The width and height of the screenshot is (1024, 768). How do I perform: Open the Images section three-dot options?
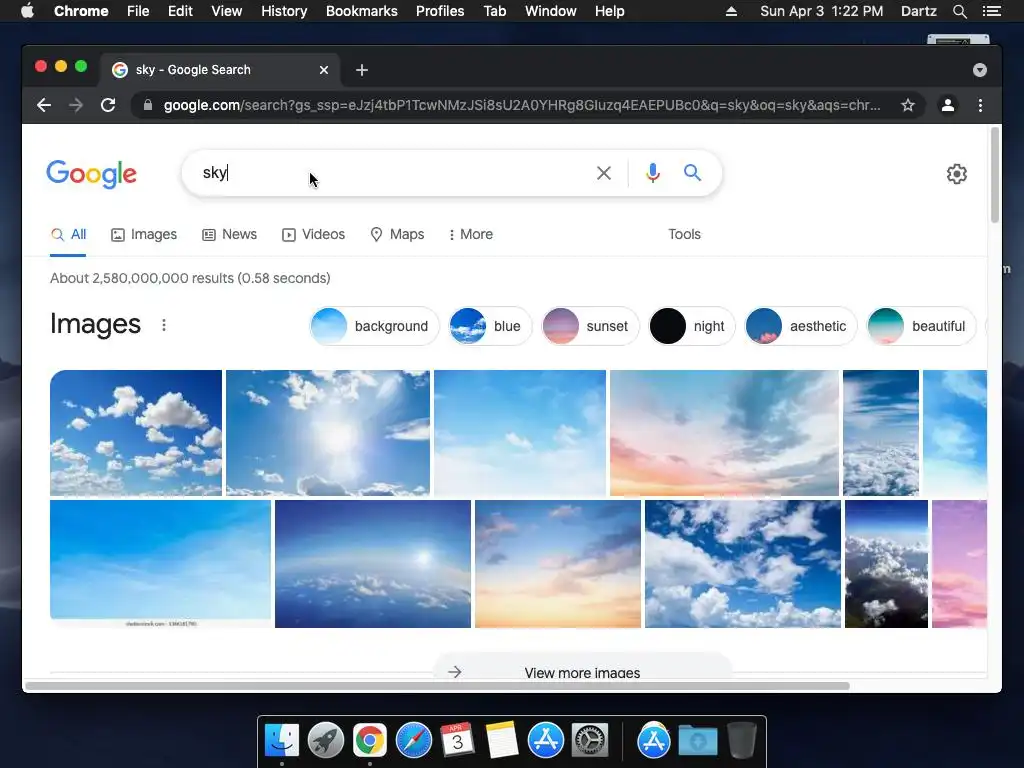164,325
